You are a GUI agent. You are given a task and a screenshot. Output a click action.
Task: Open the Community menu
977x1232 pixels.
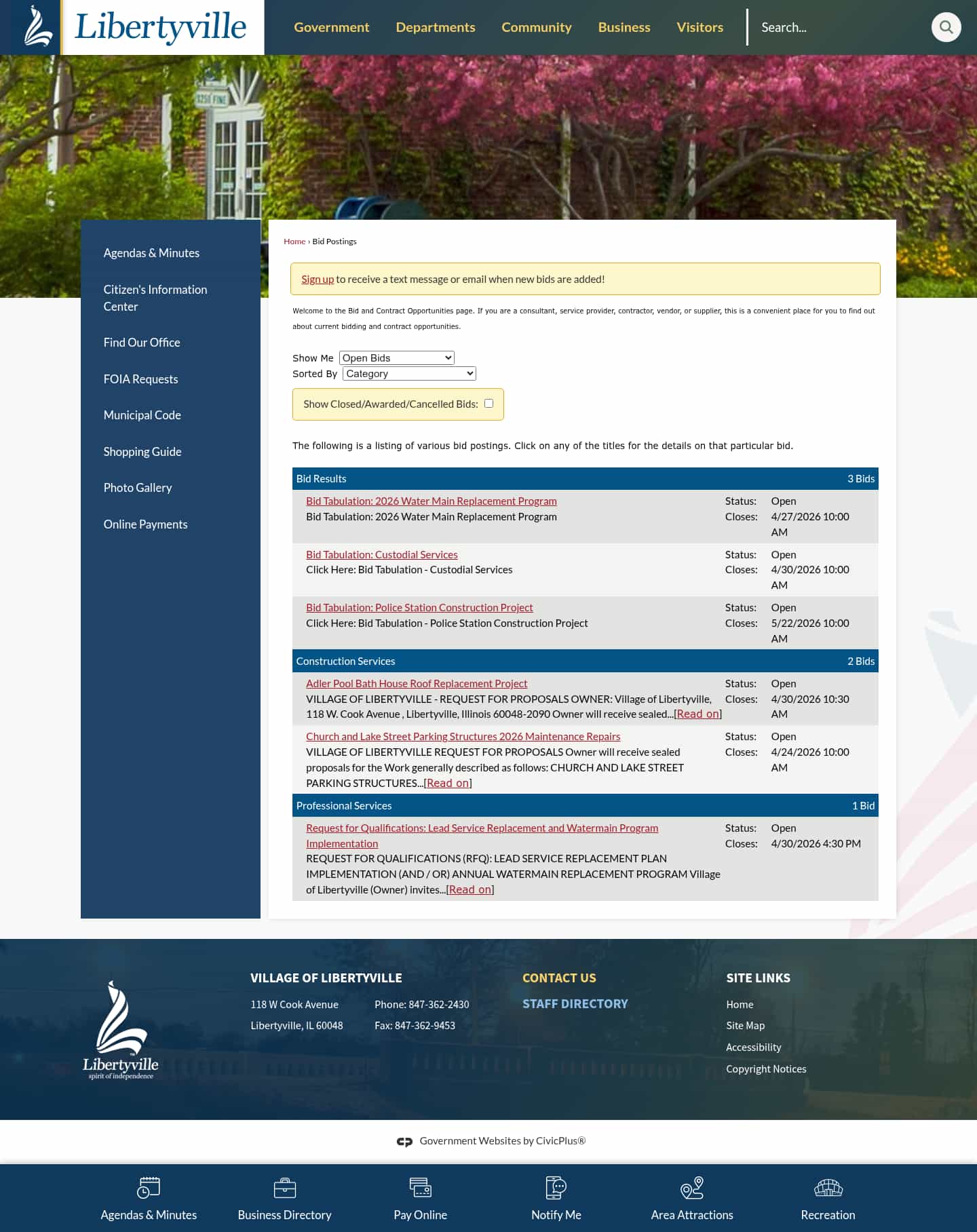537,27
